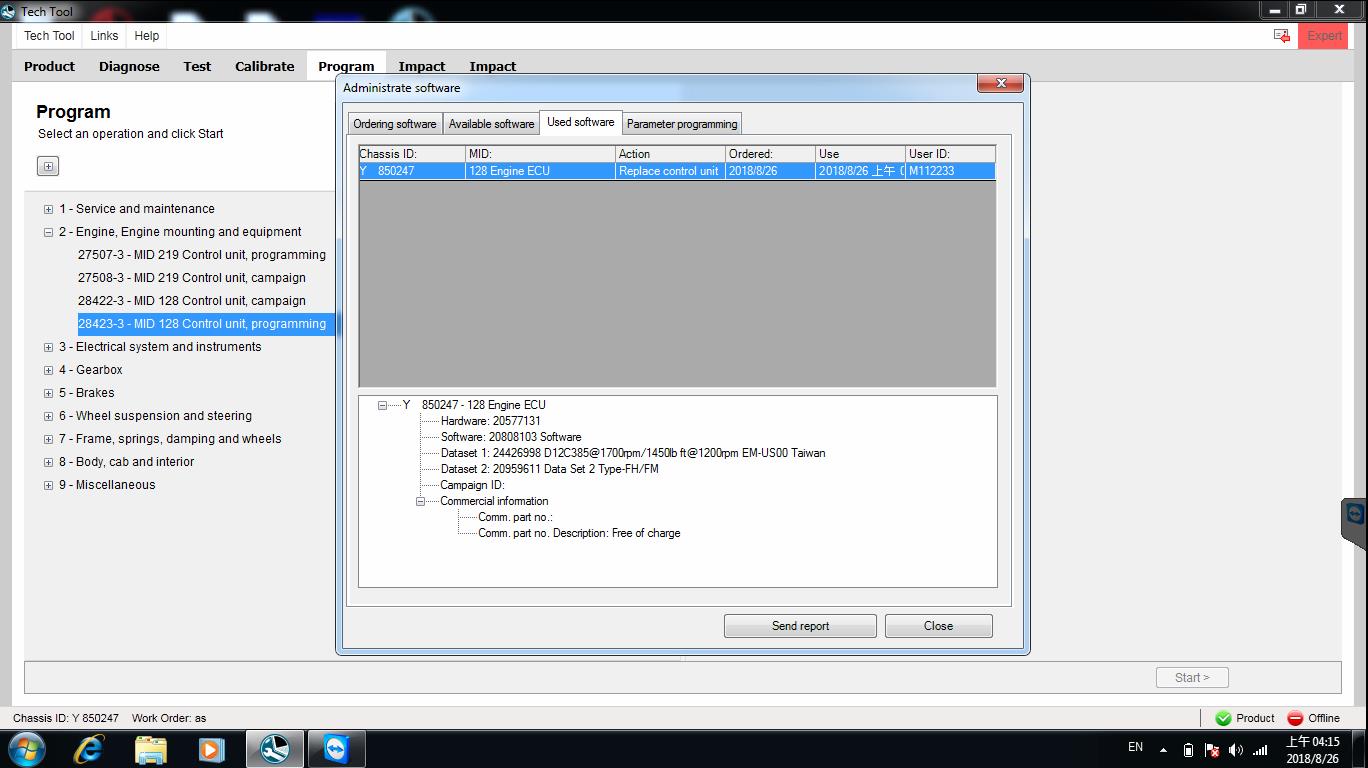Open the Windows Start menu
1368x768 pixels.
click(x=27, y=749)
